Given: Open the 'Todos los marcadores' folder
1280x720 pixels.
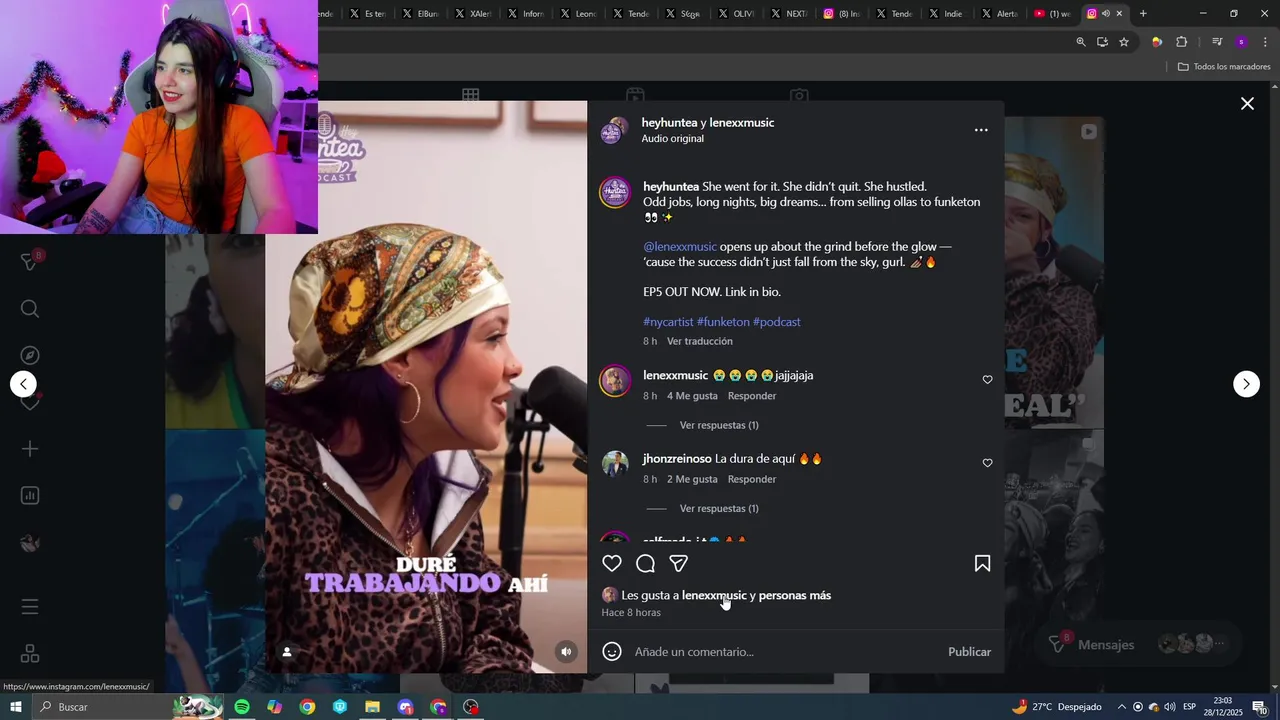Looking at the screenshot, I should (x=1224, y=67).
